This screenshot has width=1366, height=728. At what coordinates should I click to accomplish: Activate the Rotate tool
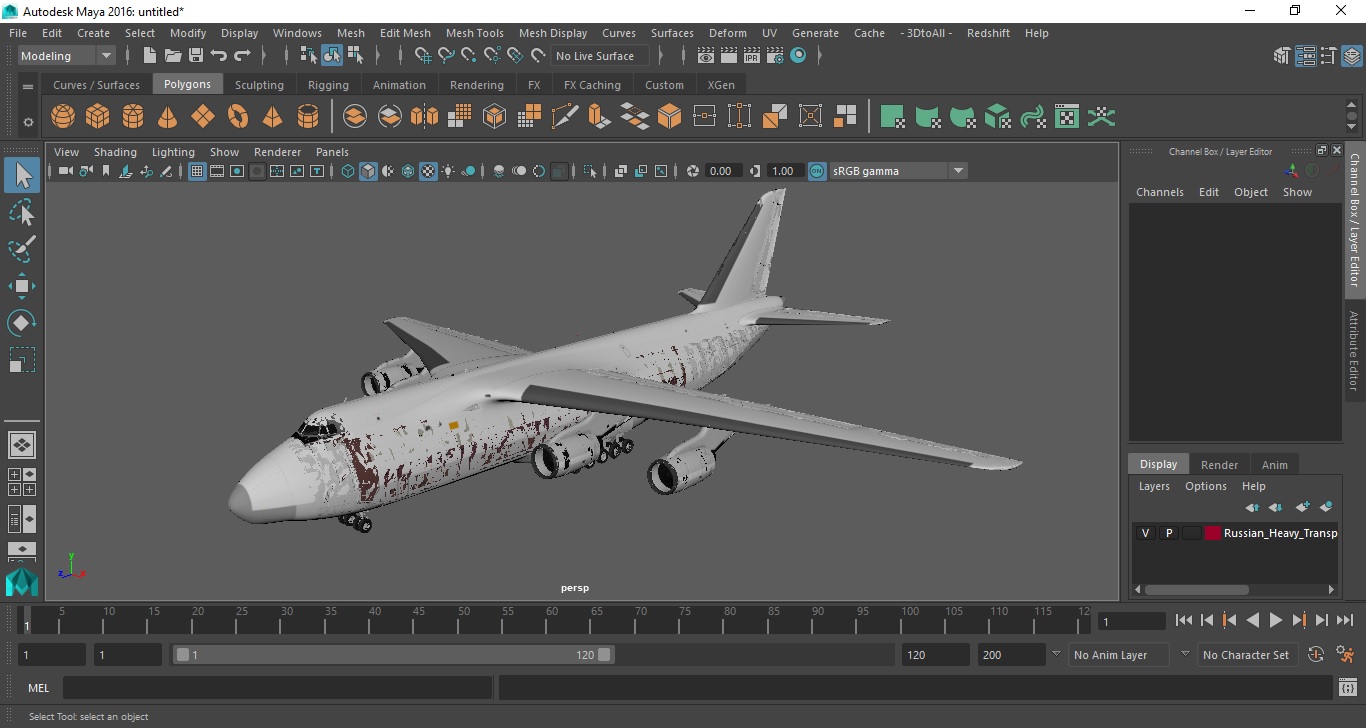[22, 323]
